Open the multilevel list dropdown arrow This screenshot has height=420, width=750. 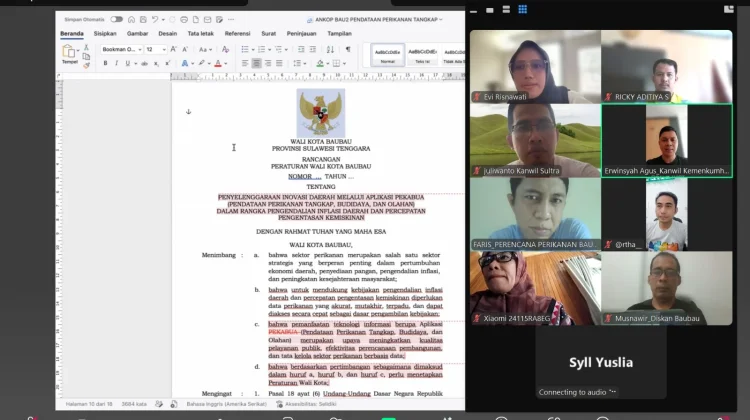[x=286, y=50]
